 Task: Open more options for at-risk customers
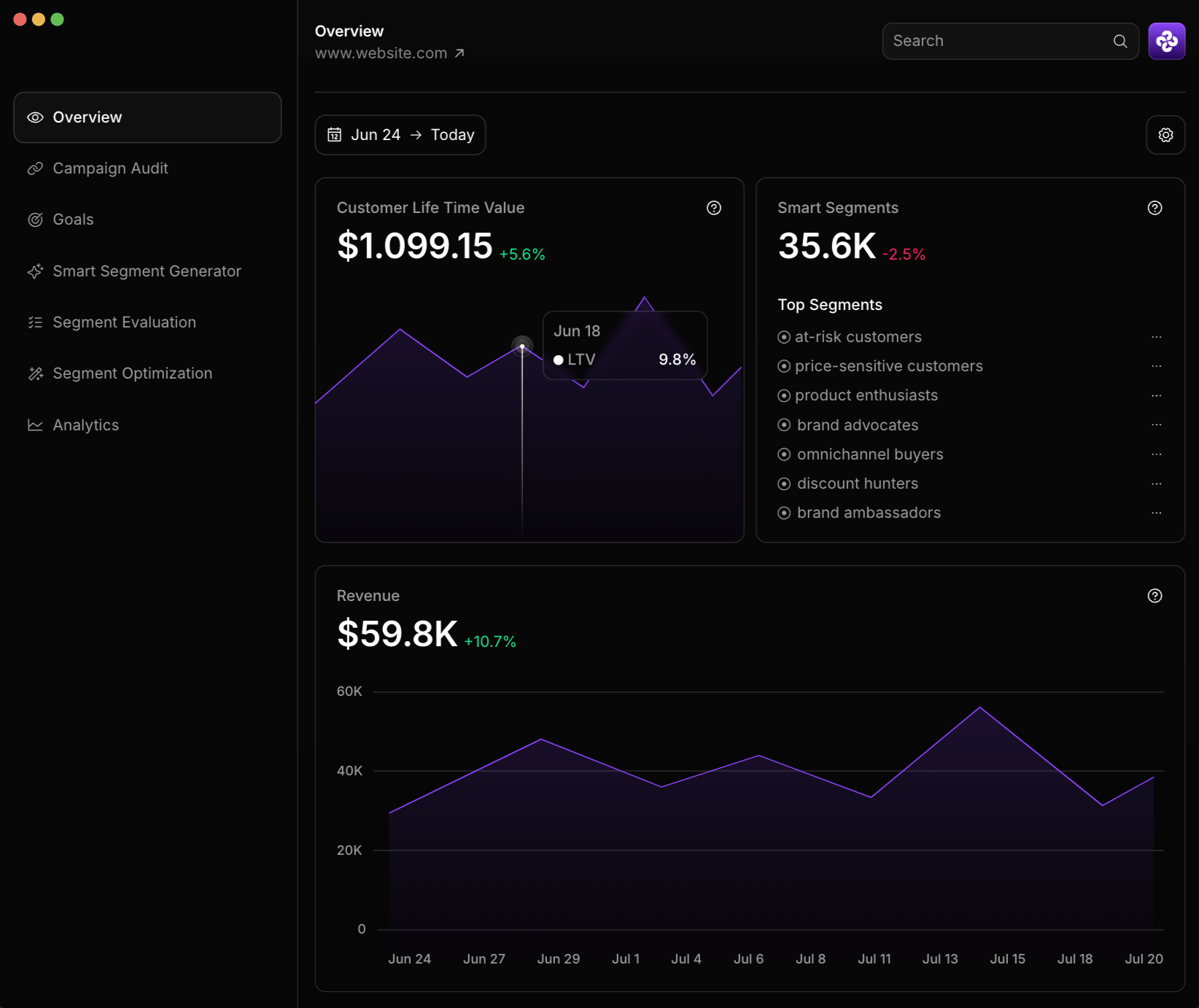click(1157, 337)
